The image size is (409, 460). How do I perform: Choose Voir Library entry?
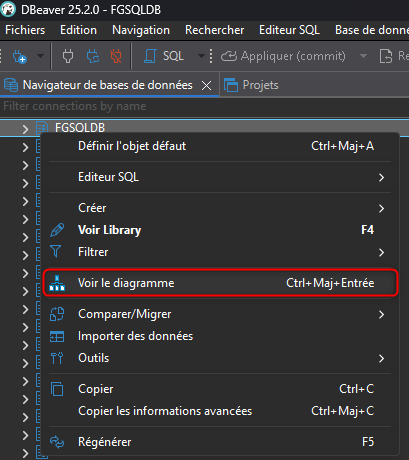click(220, 230)
